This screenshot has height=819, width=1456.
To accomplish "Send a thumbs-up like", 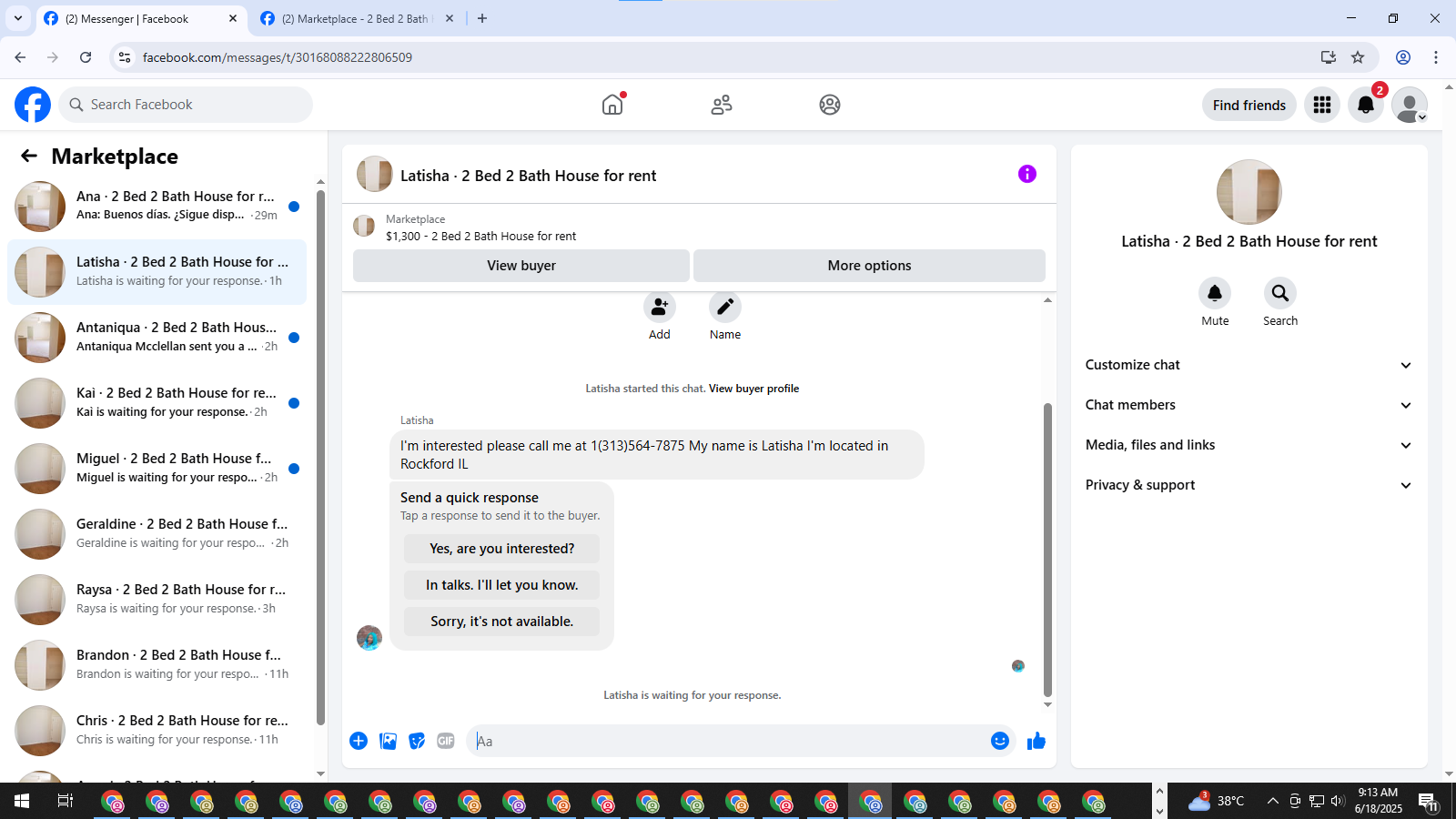I will tap(1036, 741).
